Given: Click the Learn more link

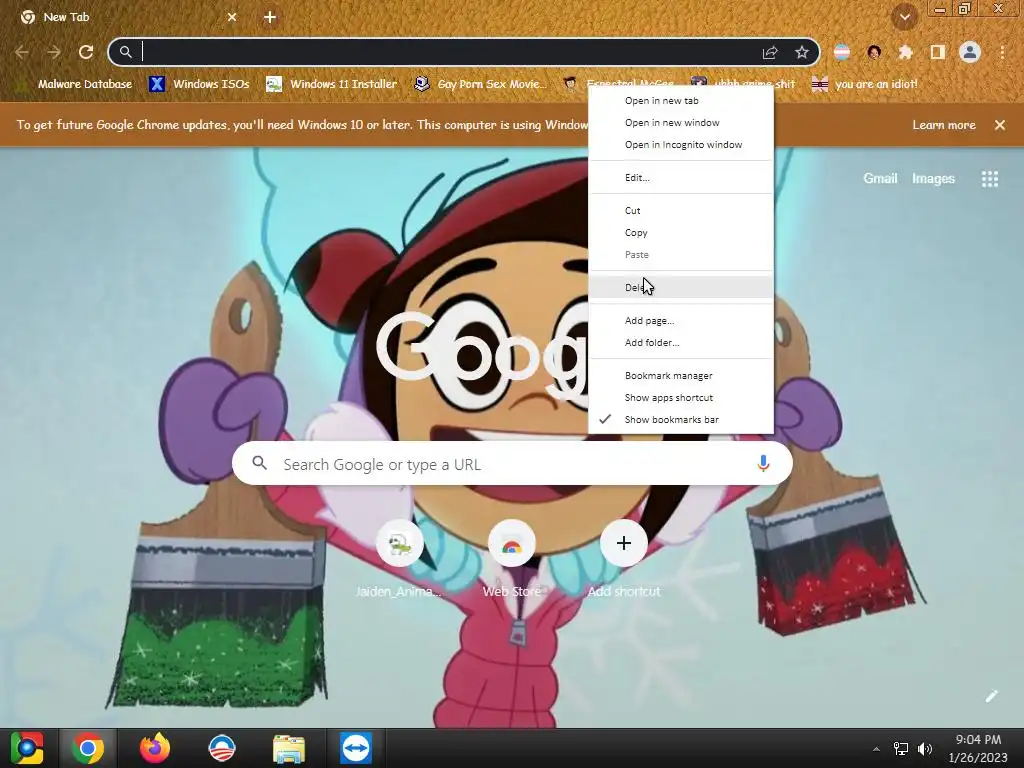Looking at the screenshot, I should click(x=944, y=125).
